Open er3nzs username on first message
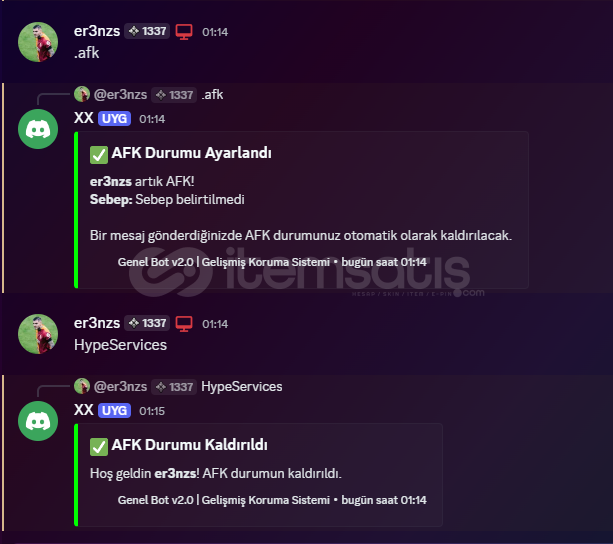 [x=97, y=31]
